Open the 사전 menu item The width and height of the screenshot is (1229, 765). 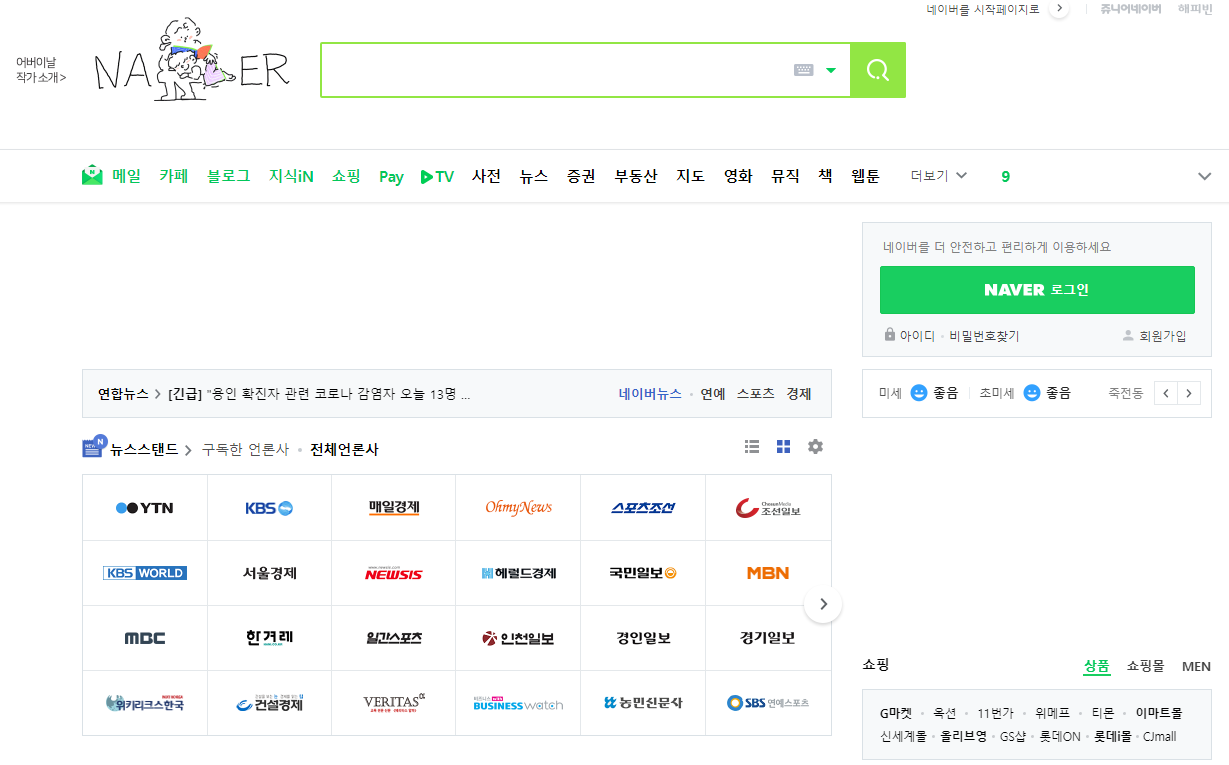click(486, 176)
